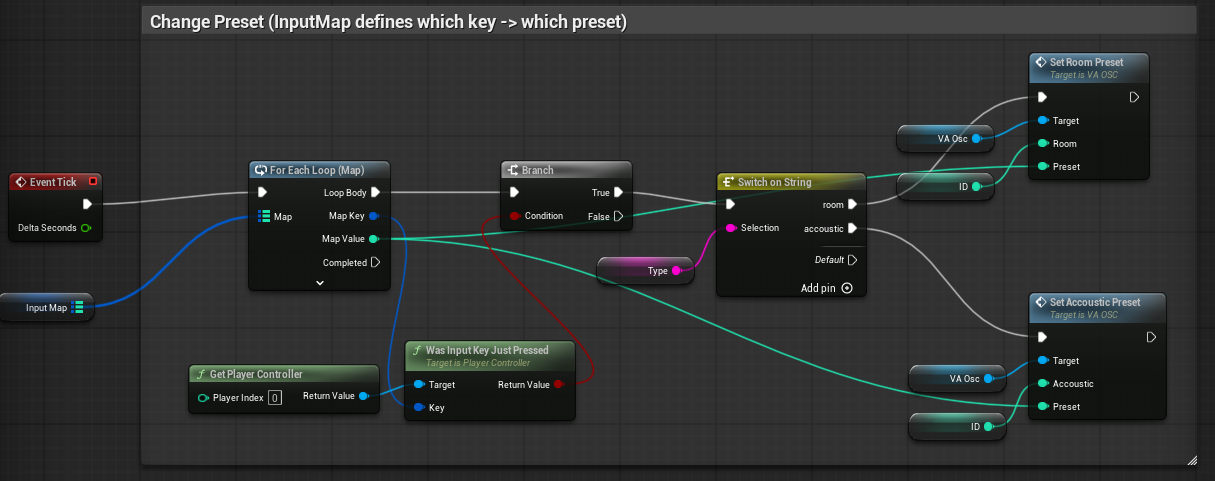This screenshot has width=1215, height=481.
Task: Click the Loop Body execution output pin
Action: point(375,192)
